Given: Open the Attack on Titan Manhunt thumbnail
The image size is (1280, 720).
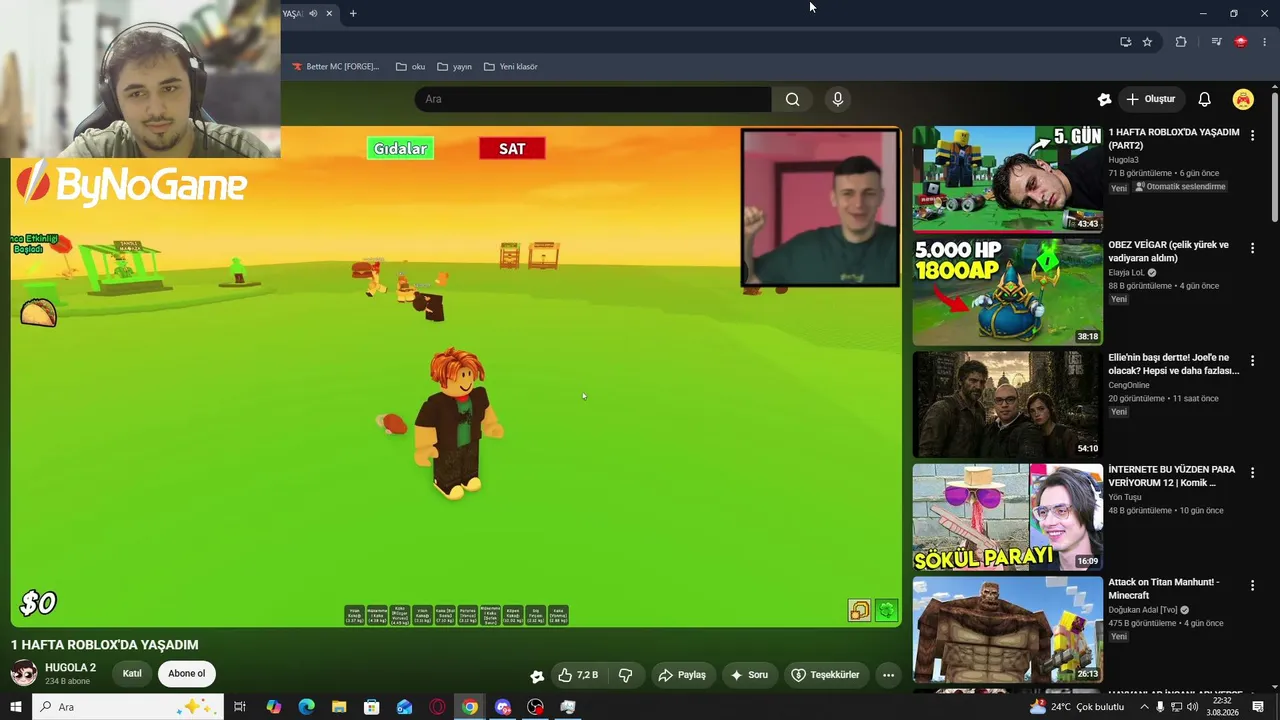Looking at the screenshot, I should coord(1007,629).
